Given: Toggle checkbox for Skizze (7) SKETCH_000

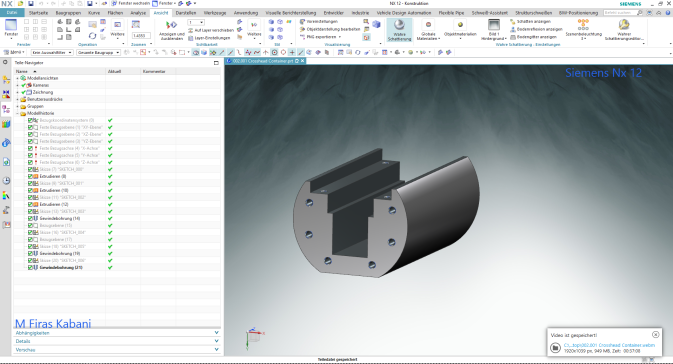Looking at the screenshot, I should (30, 170).
